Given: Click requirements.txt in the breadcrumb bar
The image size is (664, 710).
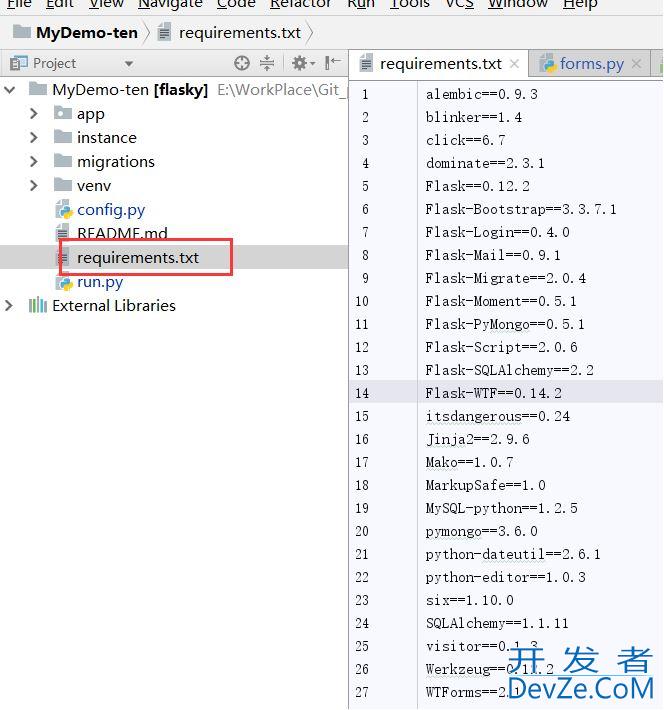Looking at the screenshot, I should 240,33.
